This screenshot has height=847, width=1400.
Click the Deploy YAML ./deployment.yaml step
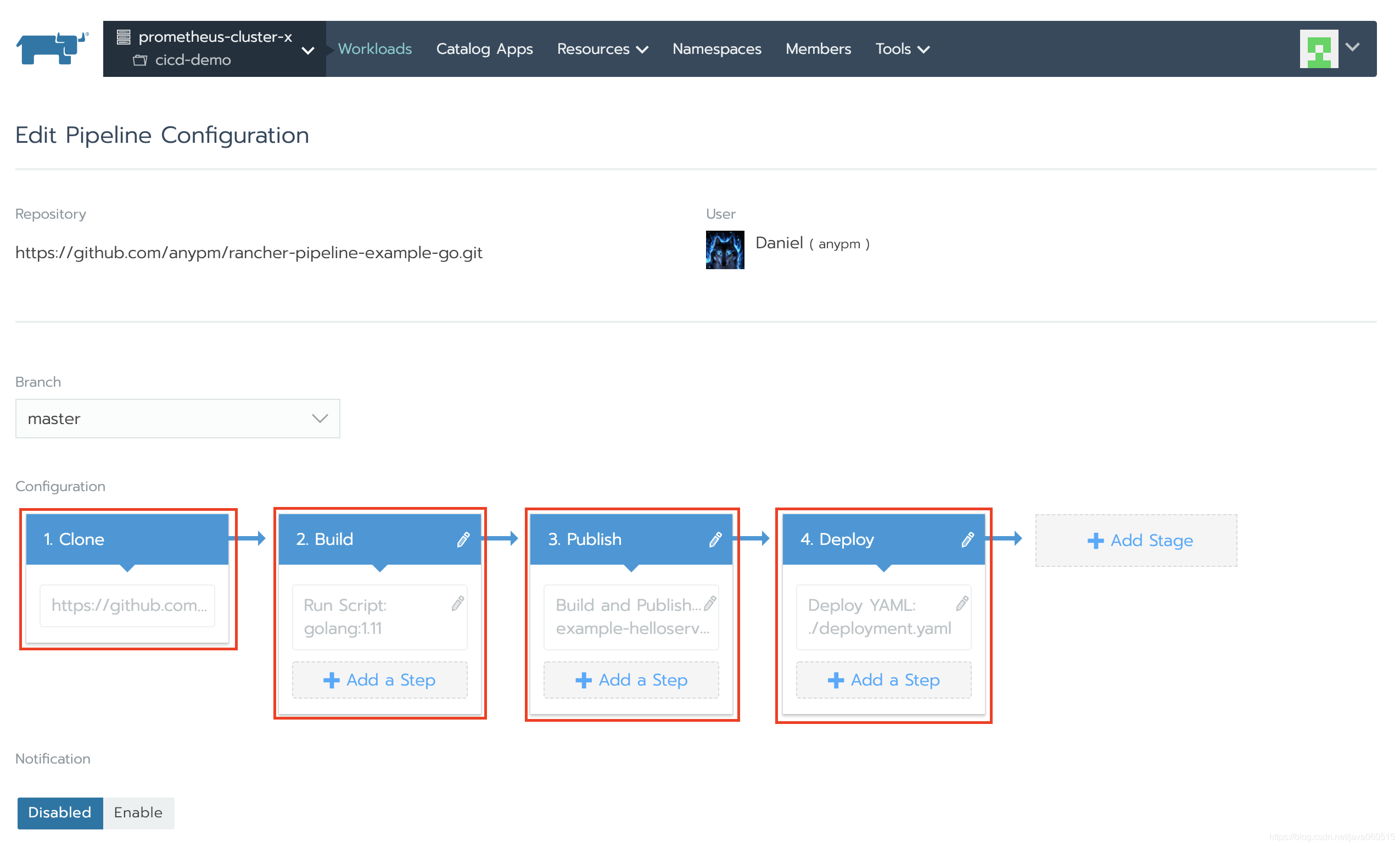point(883,617)
